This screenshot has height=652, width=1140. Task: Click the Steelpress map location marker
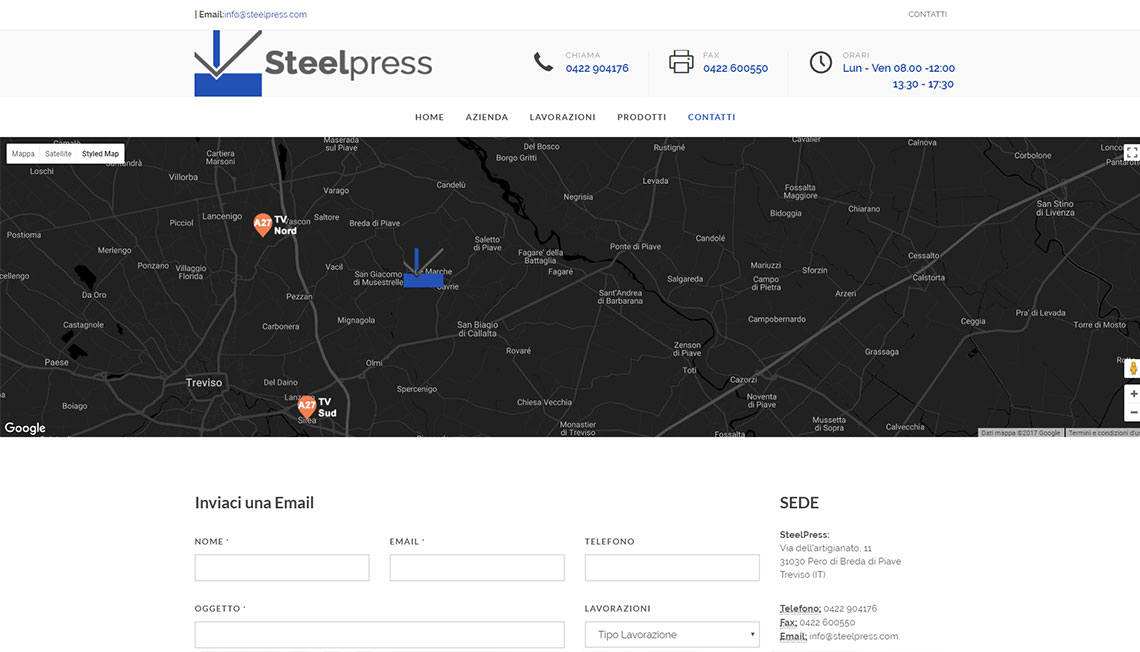[423, 267]
